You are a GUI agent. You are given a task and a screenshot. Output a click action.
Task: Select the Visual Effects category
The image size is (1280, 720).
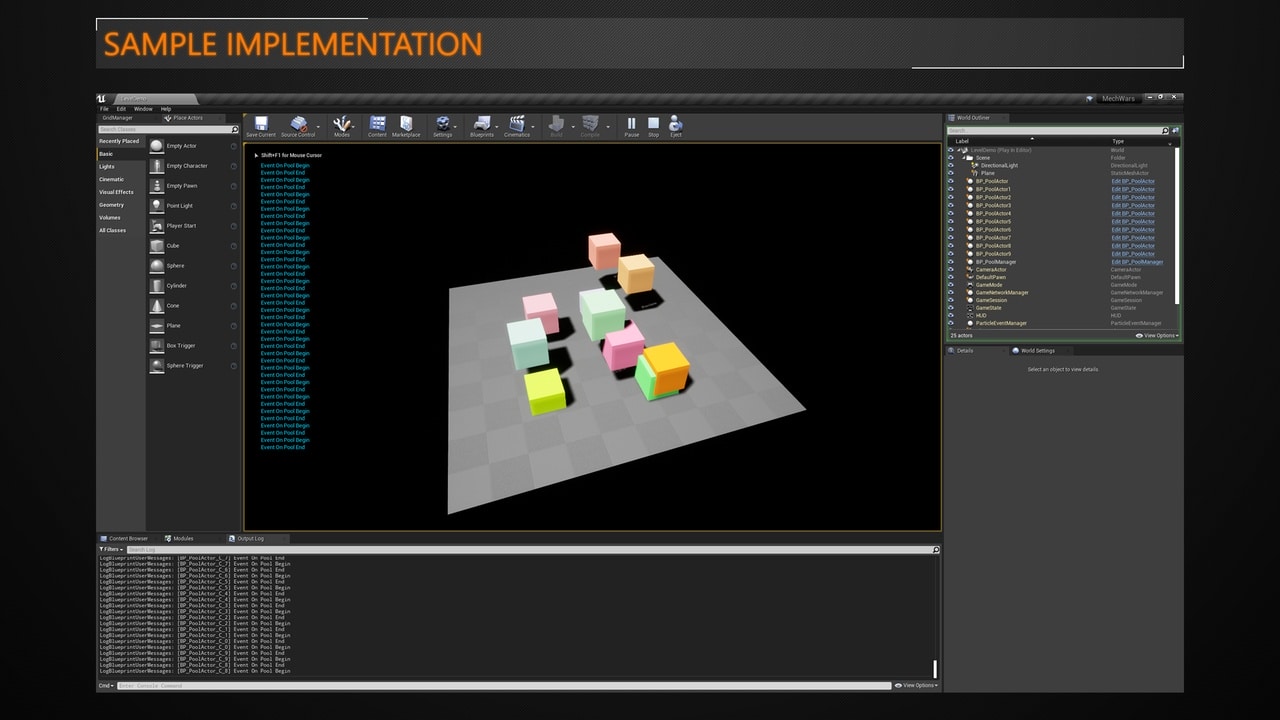click(116, 192)
